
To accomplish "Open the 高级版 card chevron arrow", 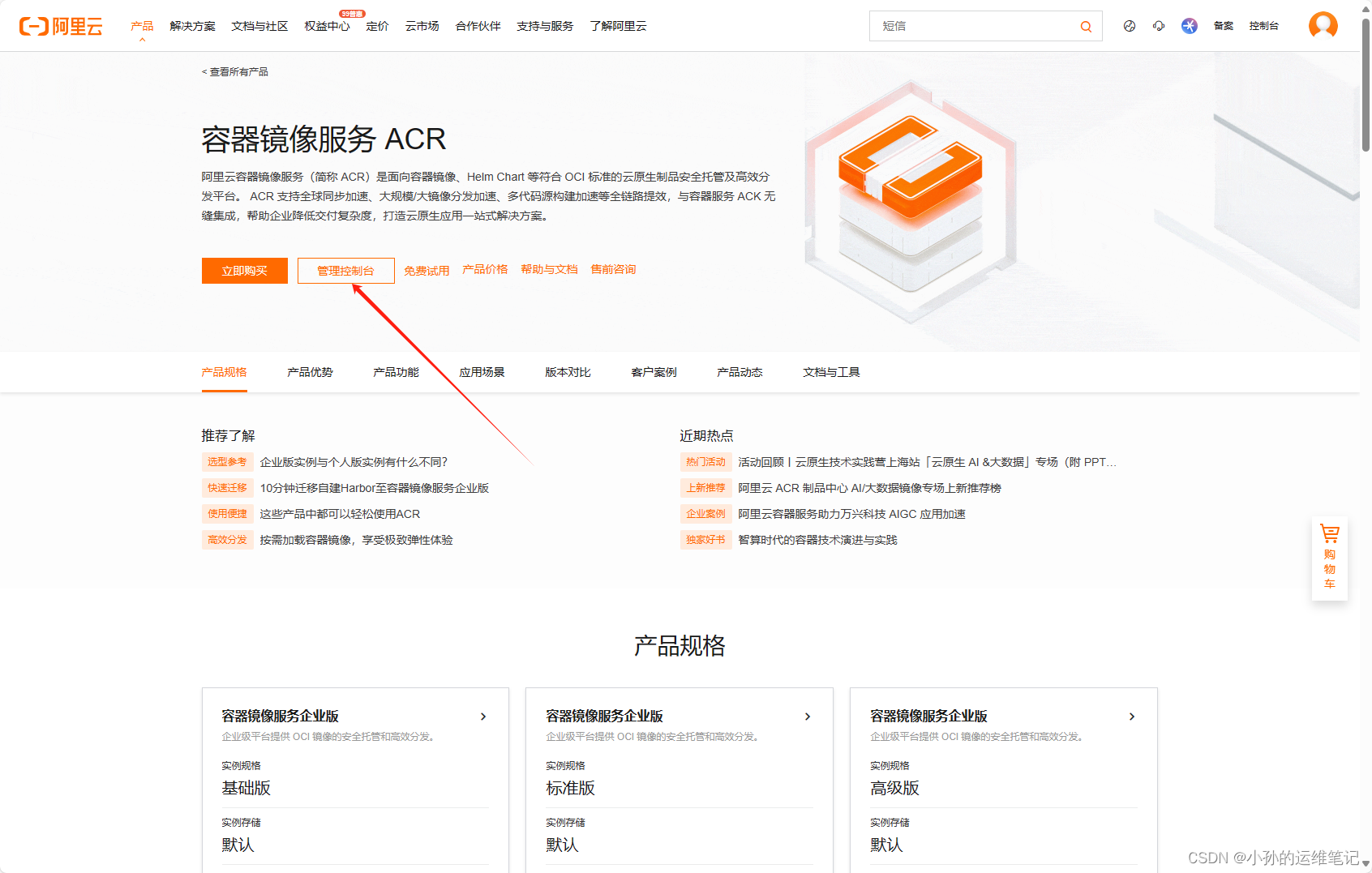I will pos(1132,717).
